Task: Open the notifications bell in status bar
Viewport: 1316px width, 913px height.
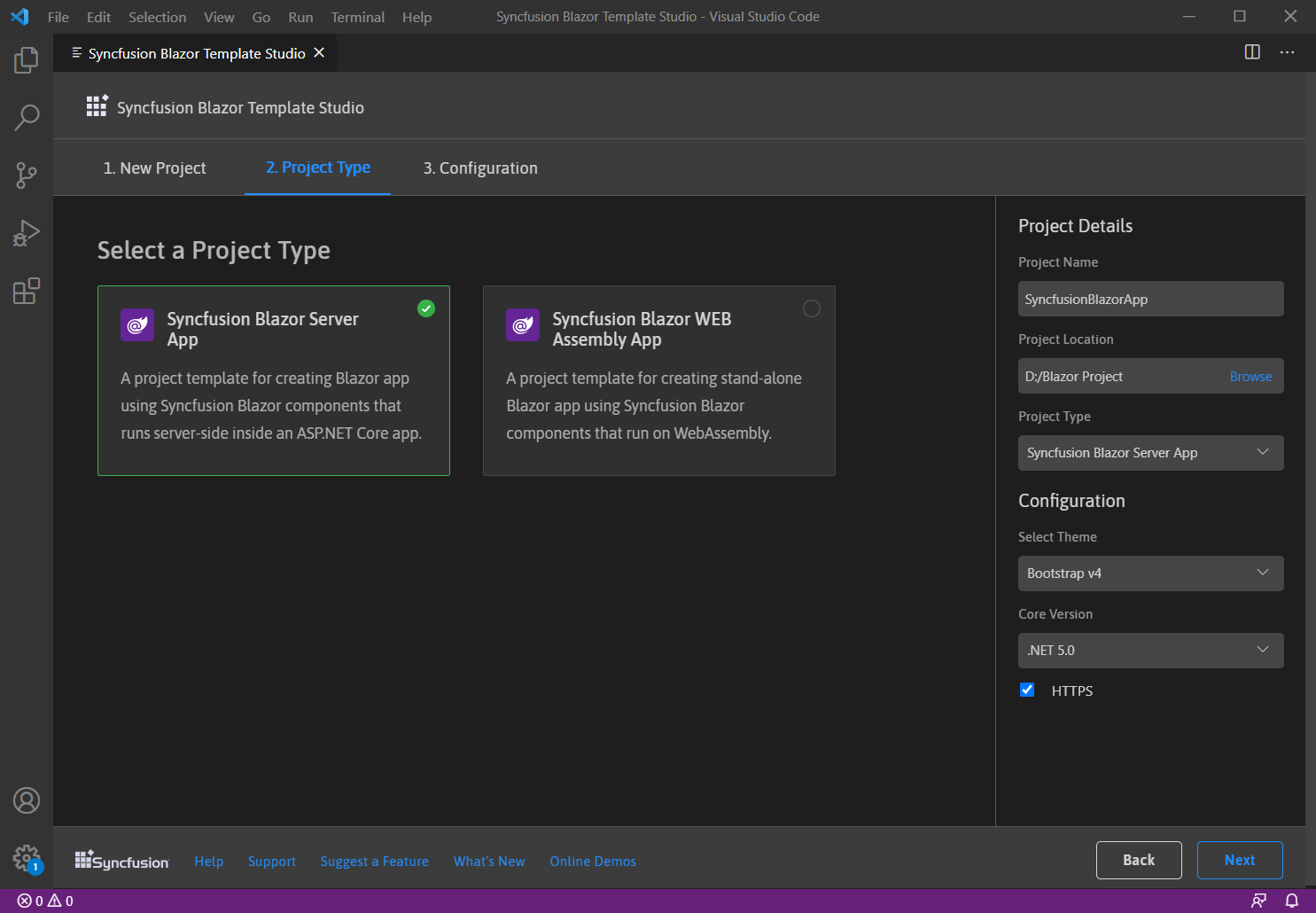Action: pyautogui.click(x=1291, y=901)
